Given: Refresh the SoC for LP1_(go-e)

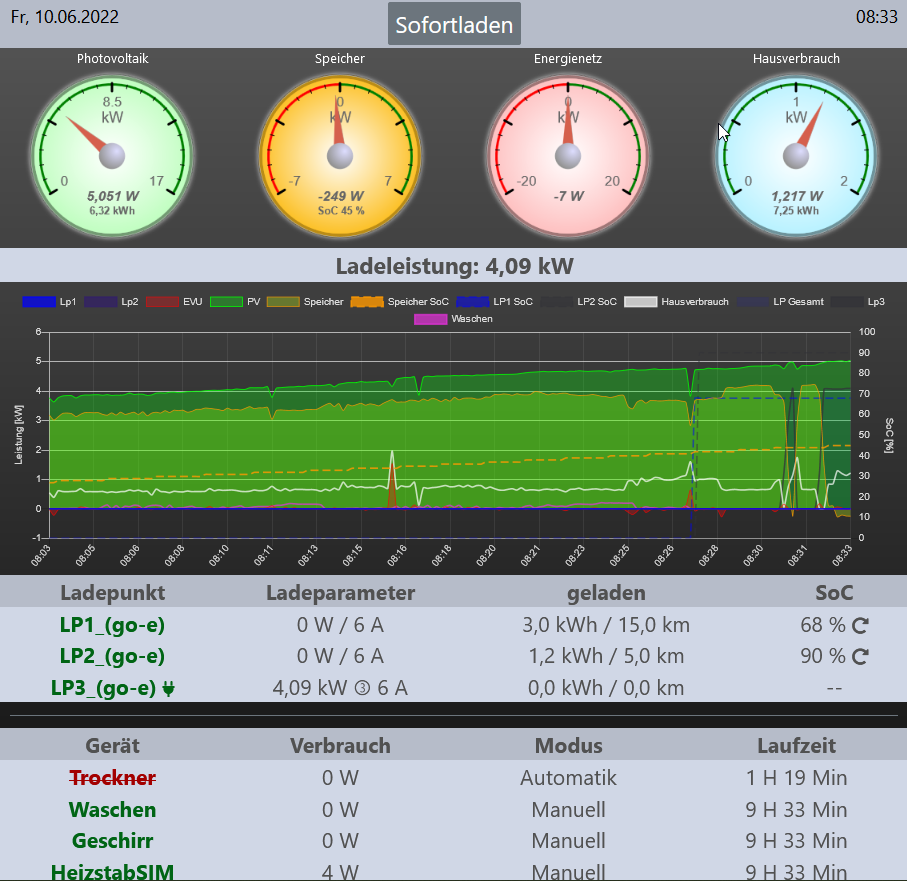Looking at the screenshot, I should [860, 626].
